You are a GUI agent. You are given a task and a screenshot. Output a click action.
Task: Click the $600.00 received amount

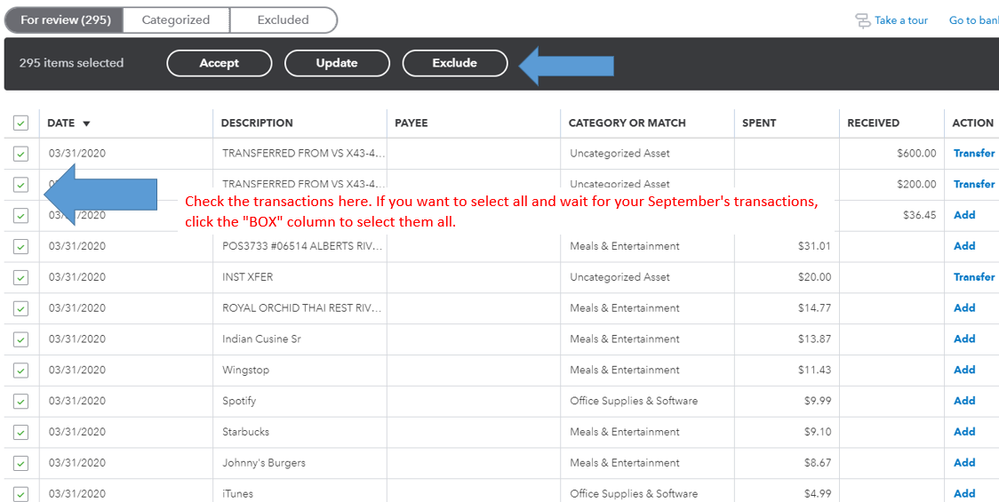click(x=916, y=154)
